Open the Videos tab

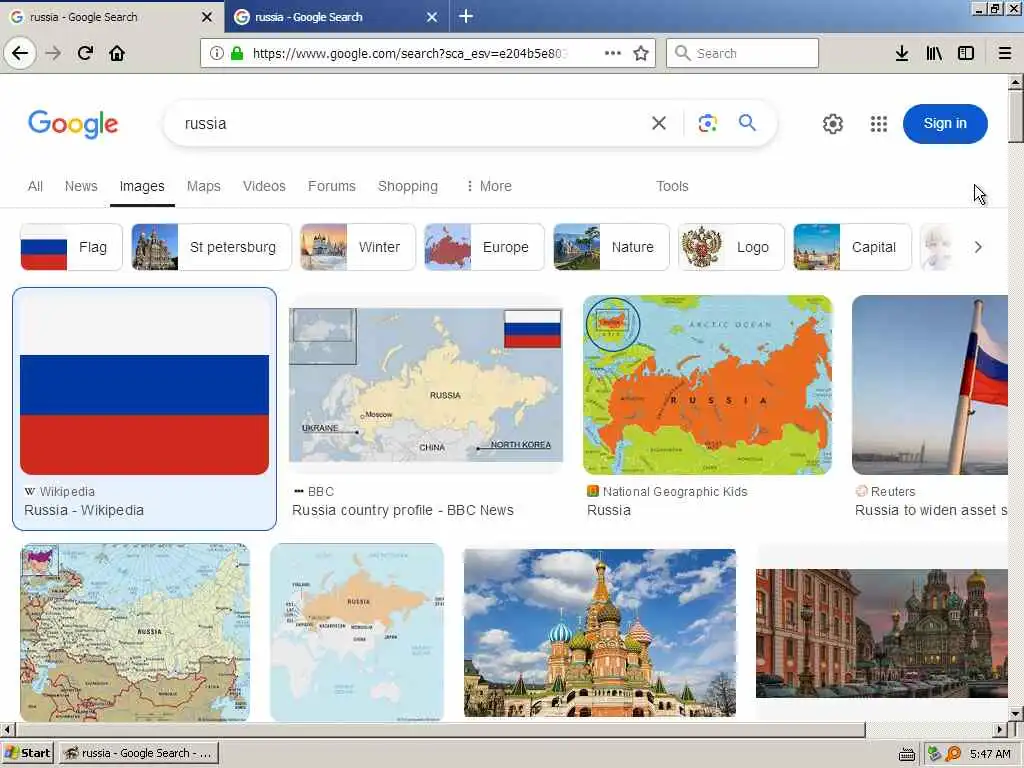click(x=264, y=186)
